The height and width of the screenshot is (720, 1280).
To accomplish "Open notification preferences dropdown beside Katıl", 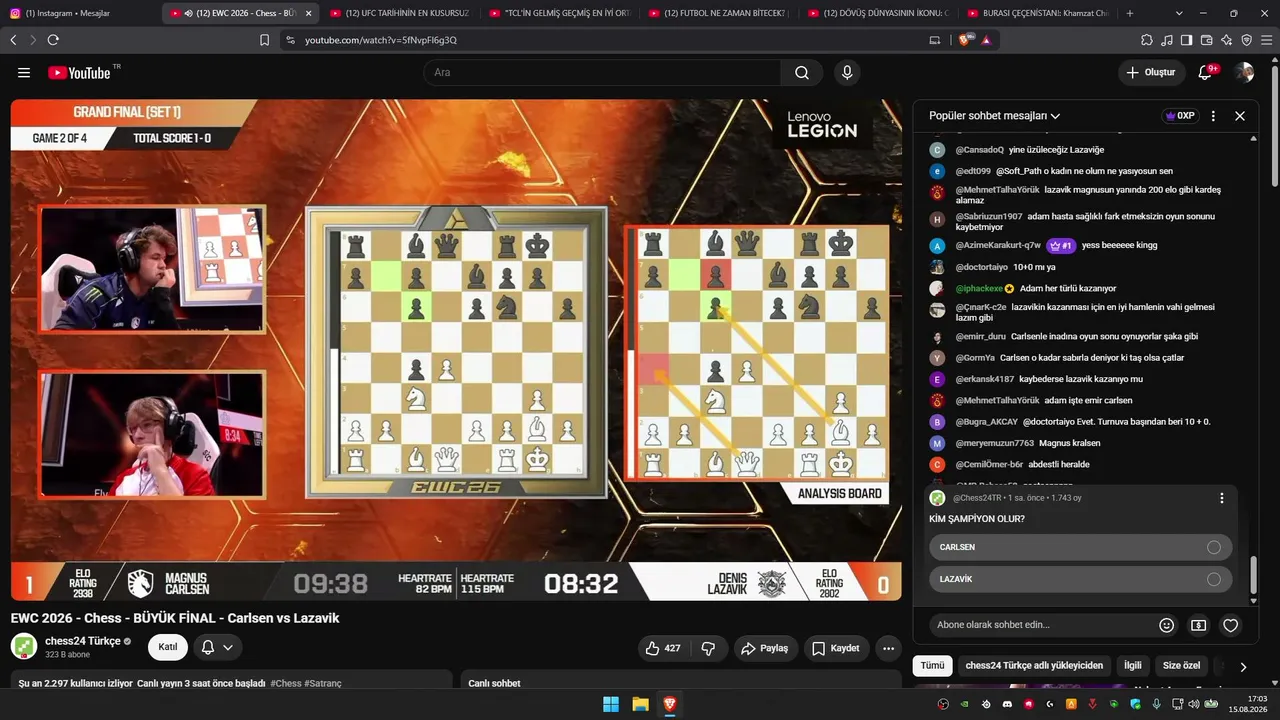I will tap(218, 647).
